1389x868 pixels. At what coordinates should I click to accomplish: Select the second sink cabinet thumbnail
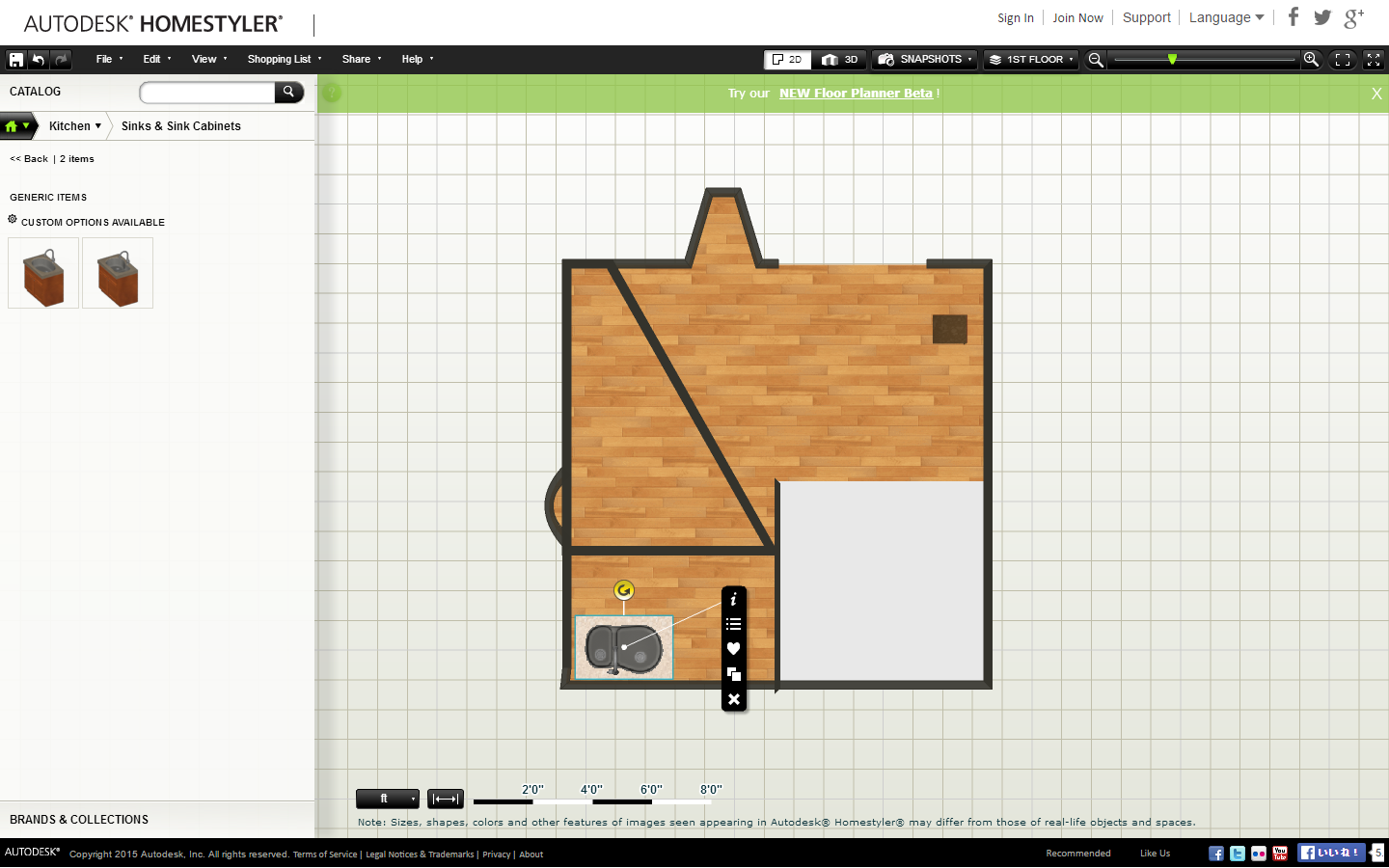coord(118,273)
